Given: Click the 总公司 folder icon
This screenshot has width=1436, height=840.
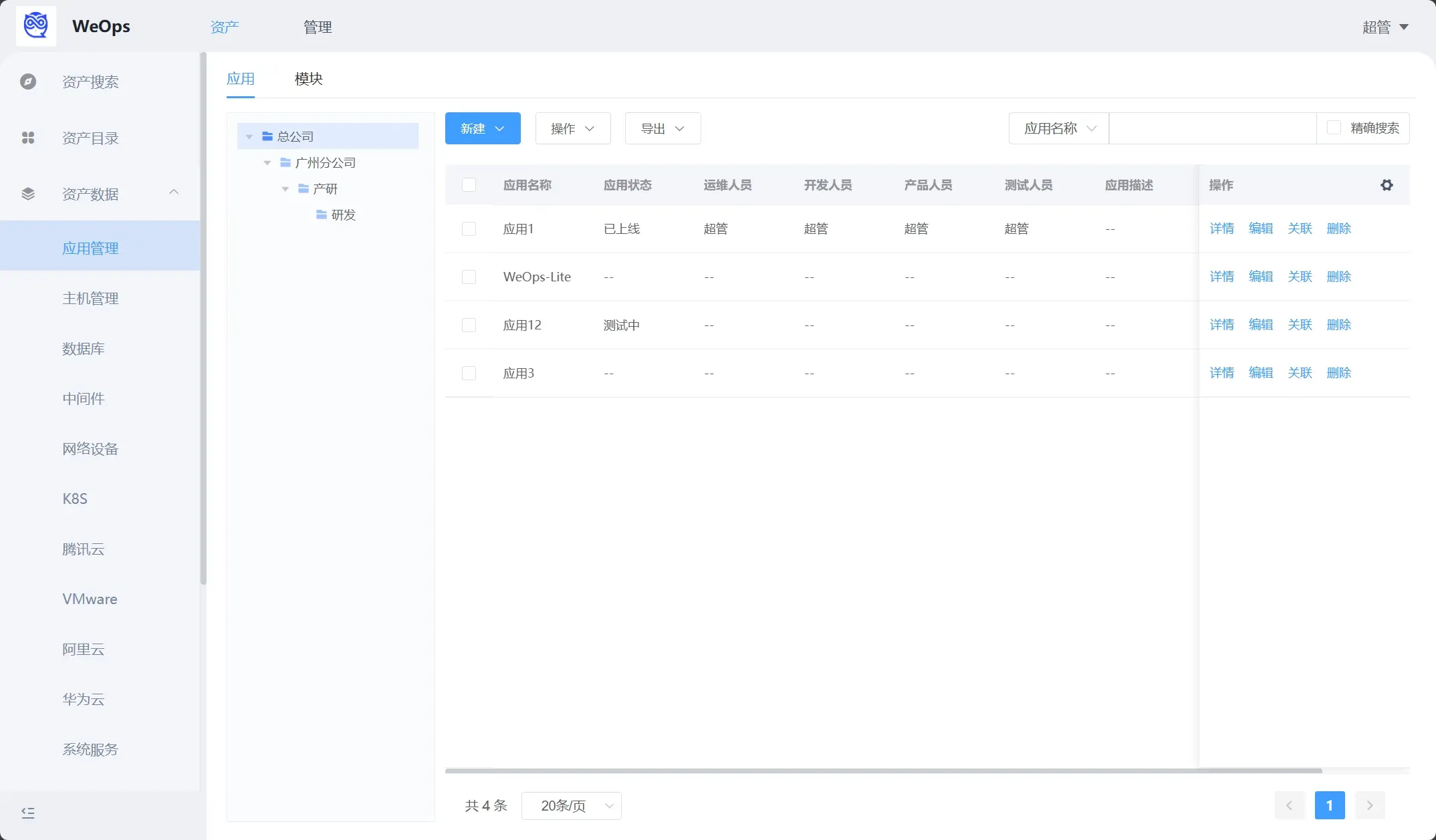Looking at the screenshot, I should 267,136.
